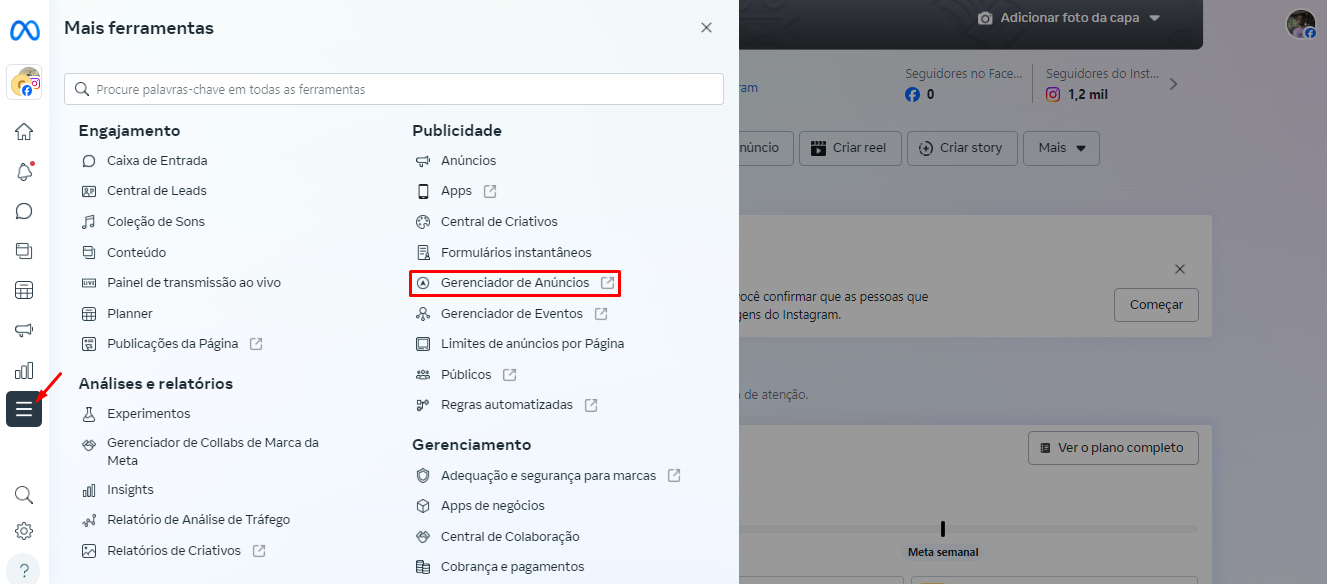This screenshot has width=1327, height=584.
Task: Open notifications bell icon
Action: tap(24, 171)
